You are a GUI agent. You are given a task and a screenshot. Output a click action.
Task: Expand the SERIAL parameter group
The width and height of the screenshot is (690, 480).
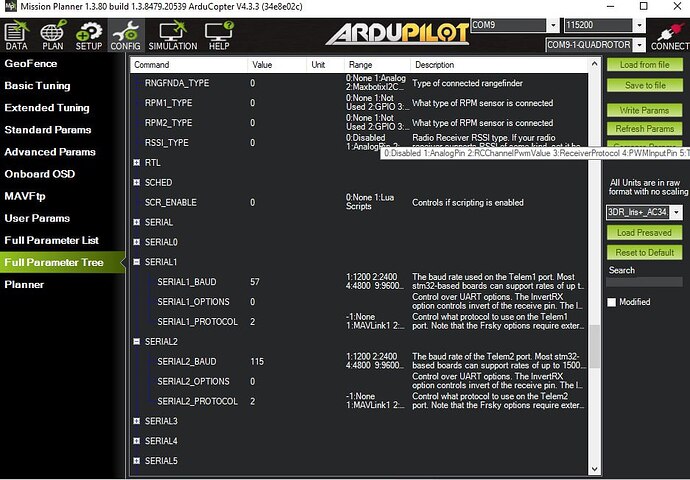tap(137, 222)
